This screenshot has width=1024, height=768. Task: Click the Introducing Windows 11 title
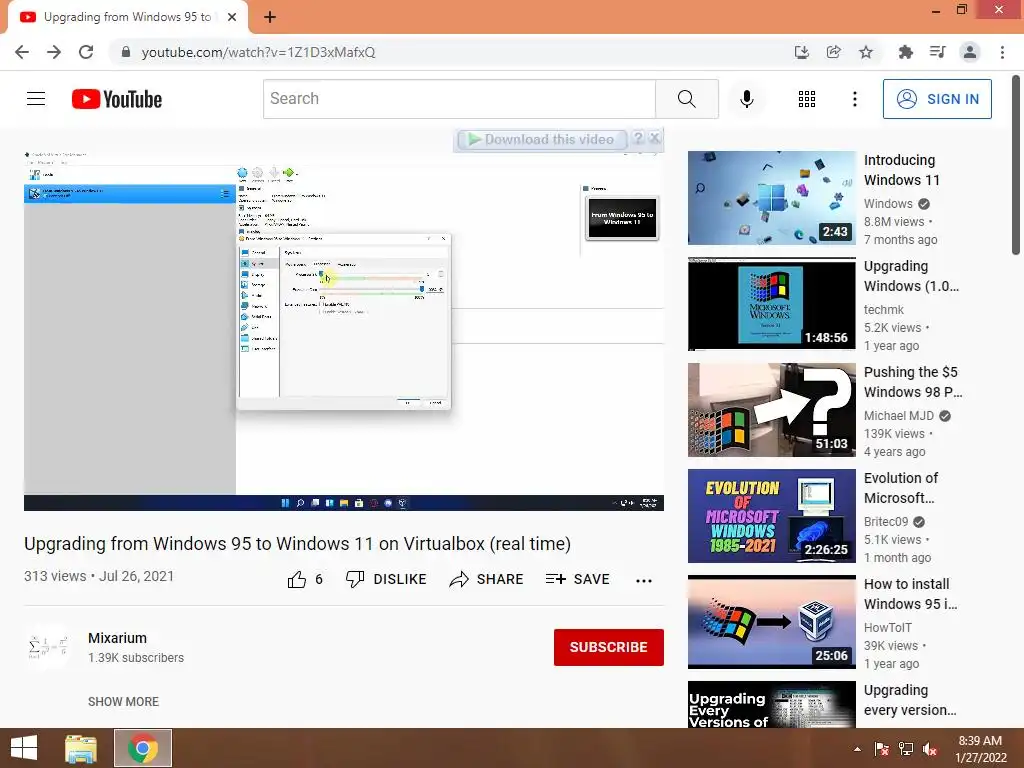tap(902, 170)
